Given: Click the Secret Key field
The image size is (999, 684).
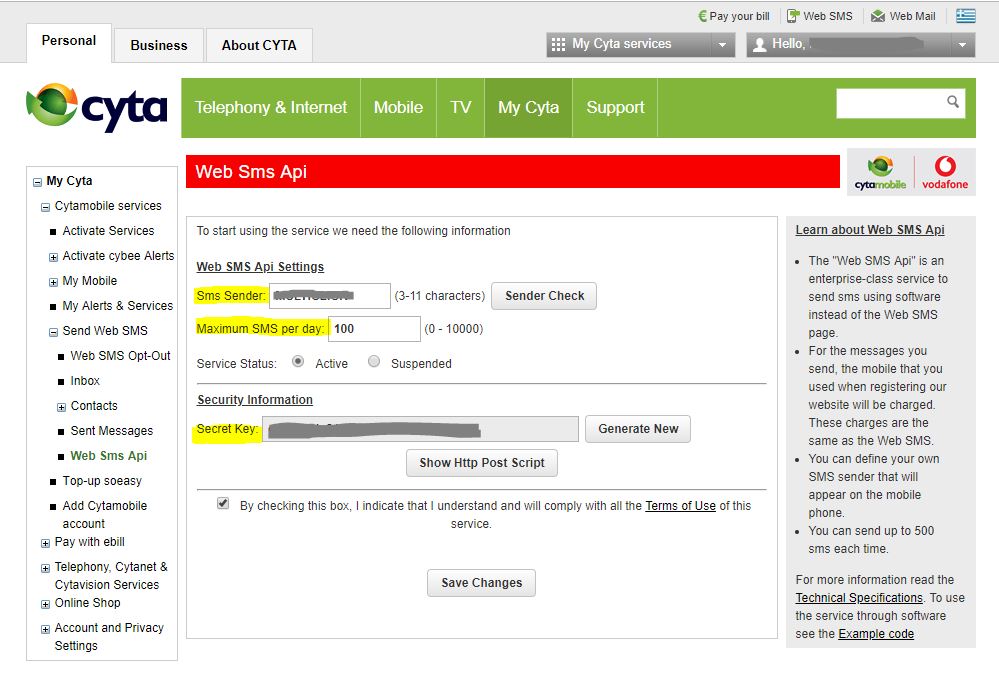Looking at the screenshot, I should [x=420, y=429].
